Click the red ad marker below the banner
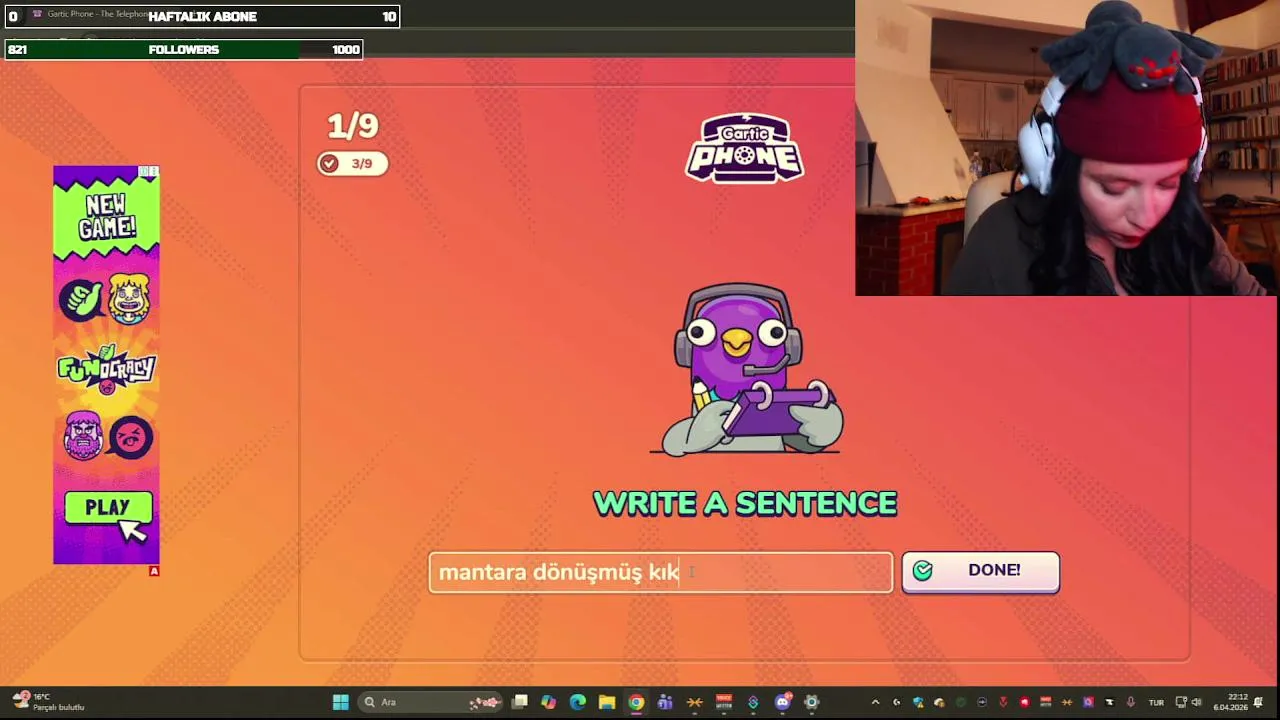1280x720 pixels. (154, 571)
